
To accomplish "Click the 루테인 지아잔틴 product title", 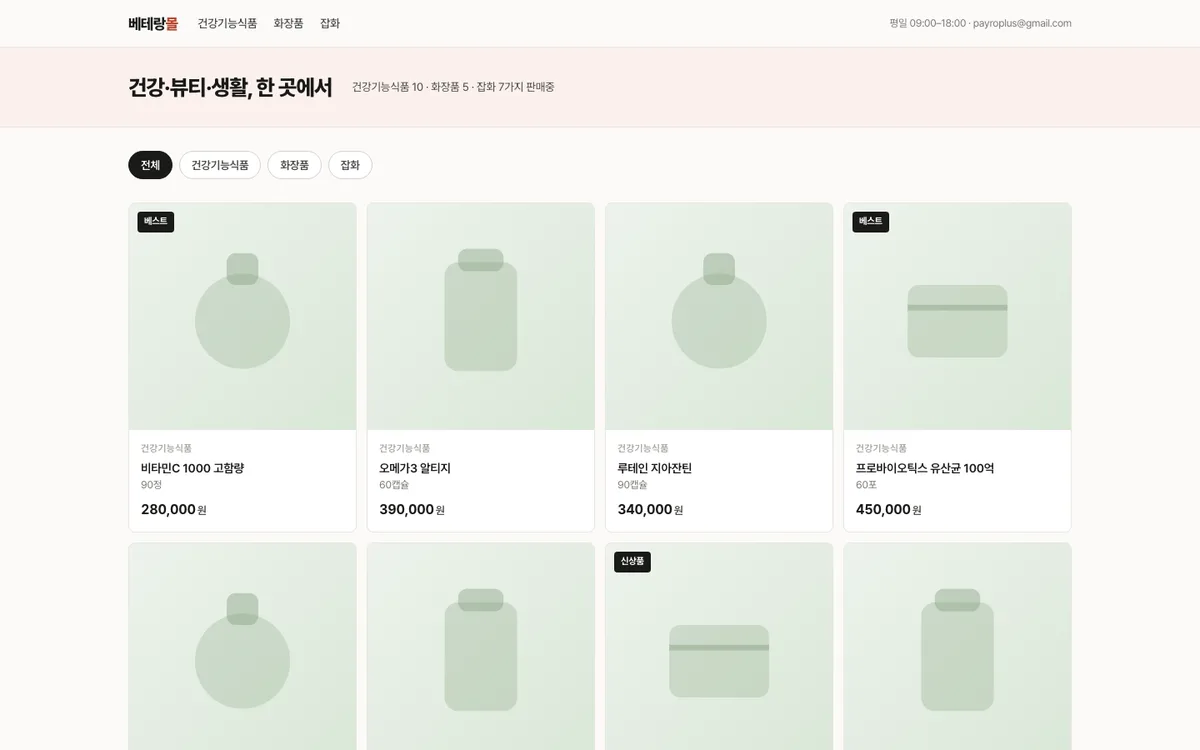I will click(x=655, y=468).
